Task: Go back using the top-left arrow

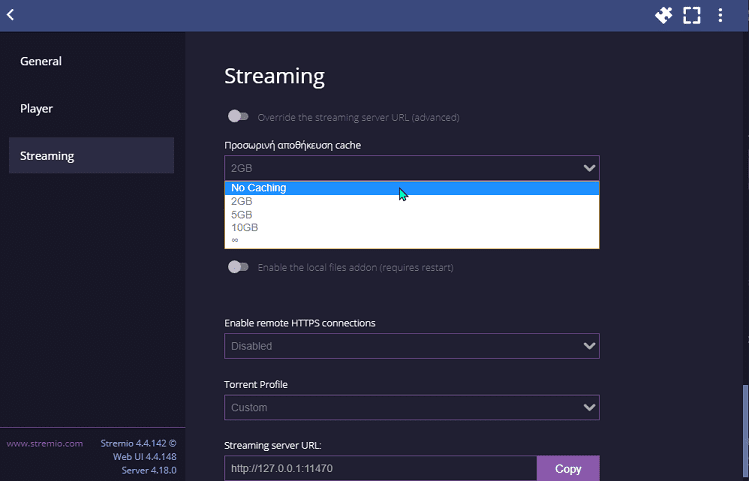Action: coord(11,15)
